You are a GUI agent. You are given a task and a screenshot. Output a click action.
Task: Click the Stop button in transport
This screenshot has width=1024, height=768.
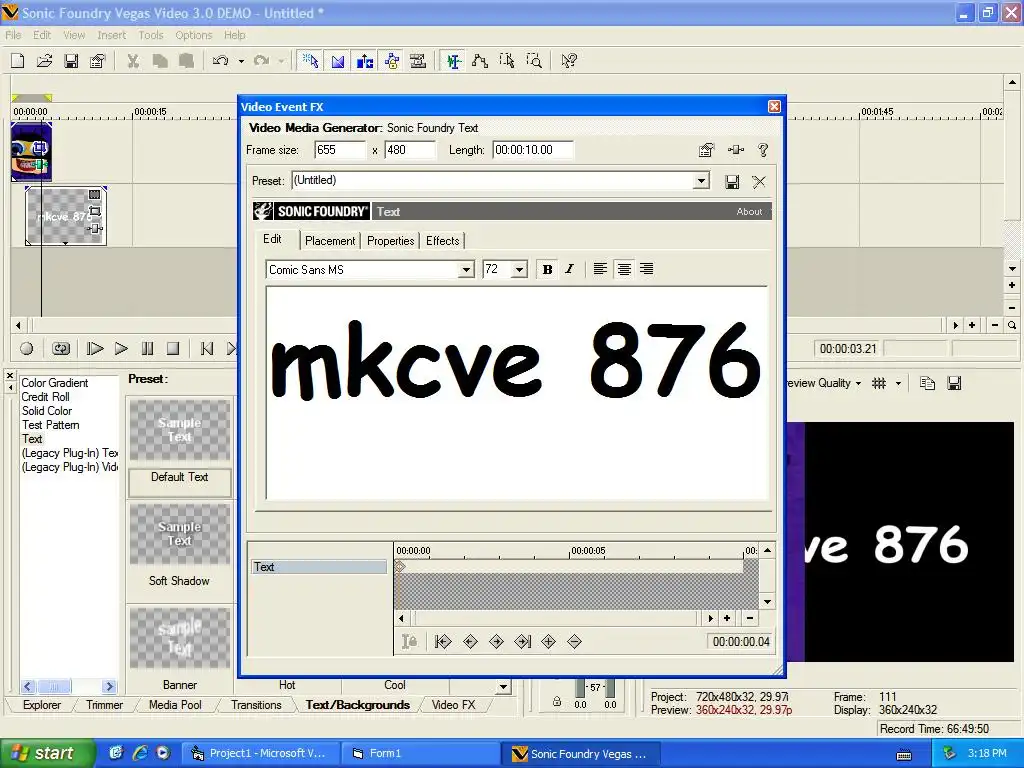coord(172,349)
